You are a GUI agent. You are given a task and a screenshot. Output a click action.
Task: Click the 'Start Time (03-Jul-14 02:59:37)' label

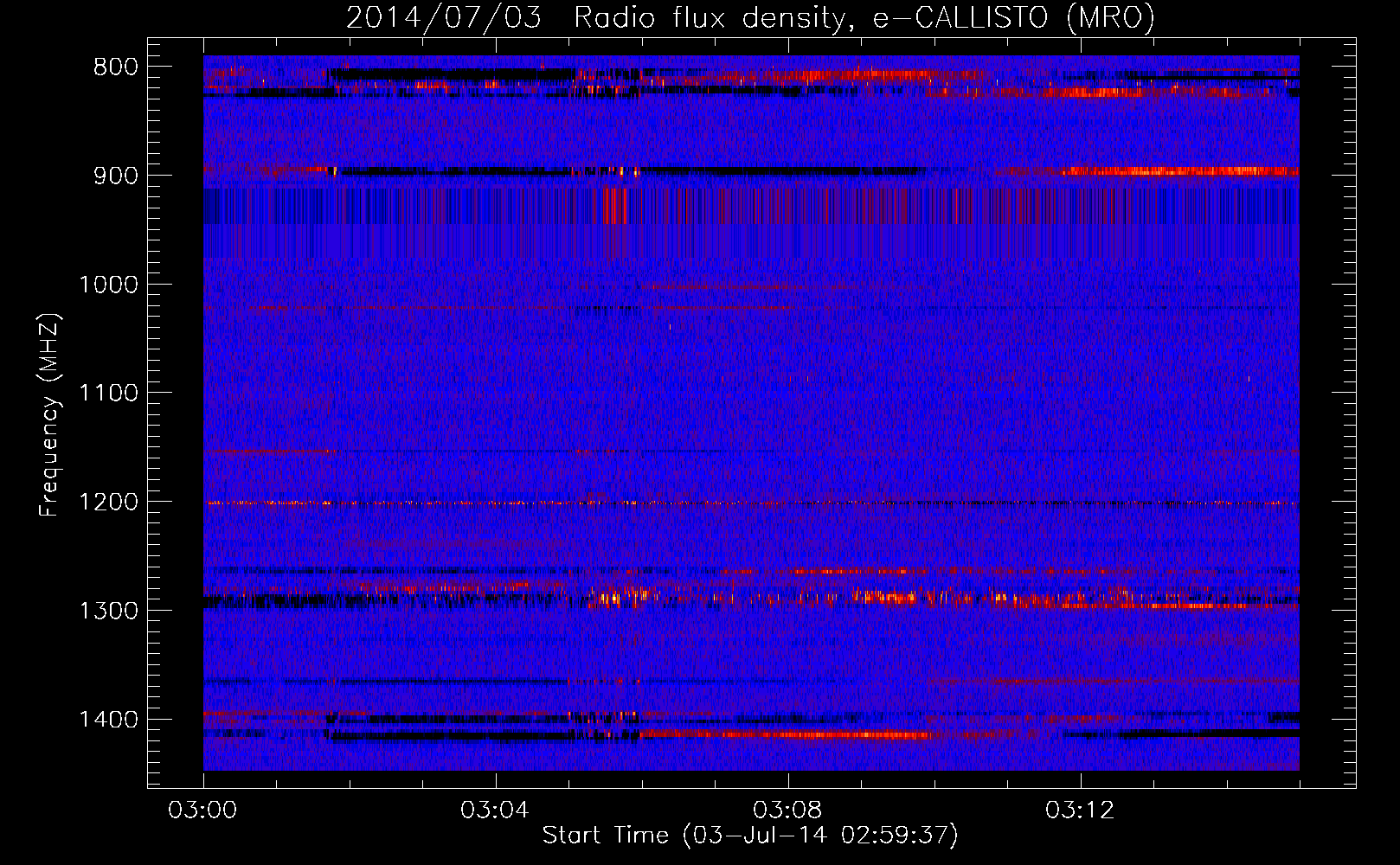click(x=750, y=836)
